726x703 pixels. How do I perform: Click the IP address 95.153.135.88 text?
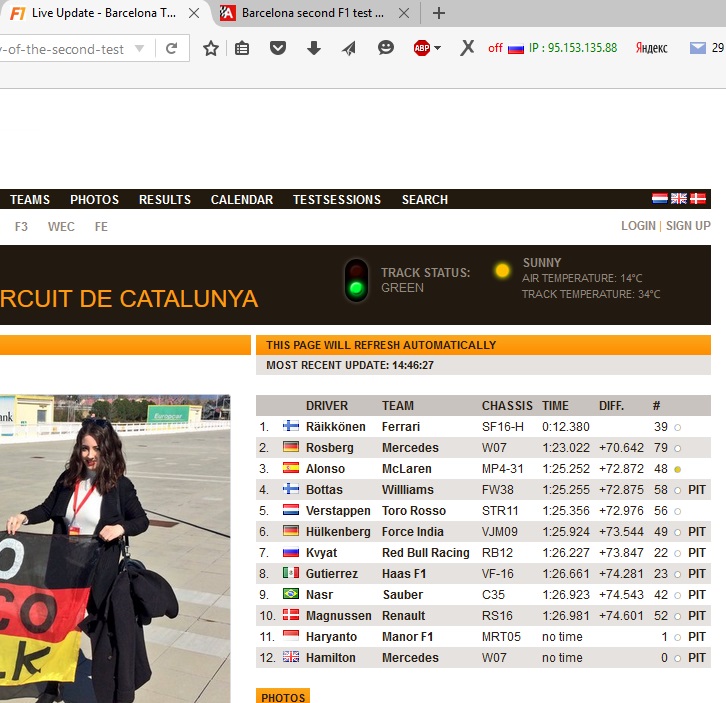click(573, 48)
